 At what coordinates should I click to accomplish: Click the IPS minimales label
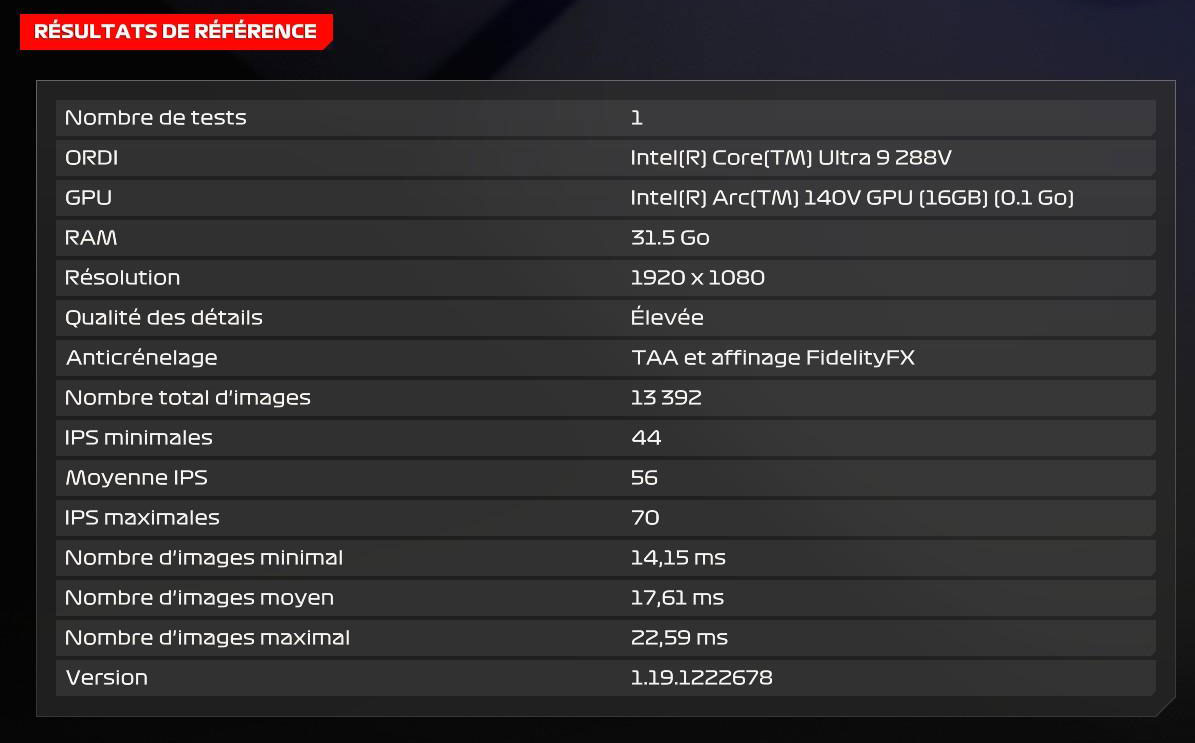(x=138, y=438)
